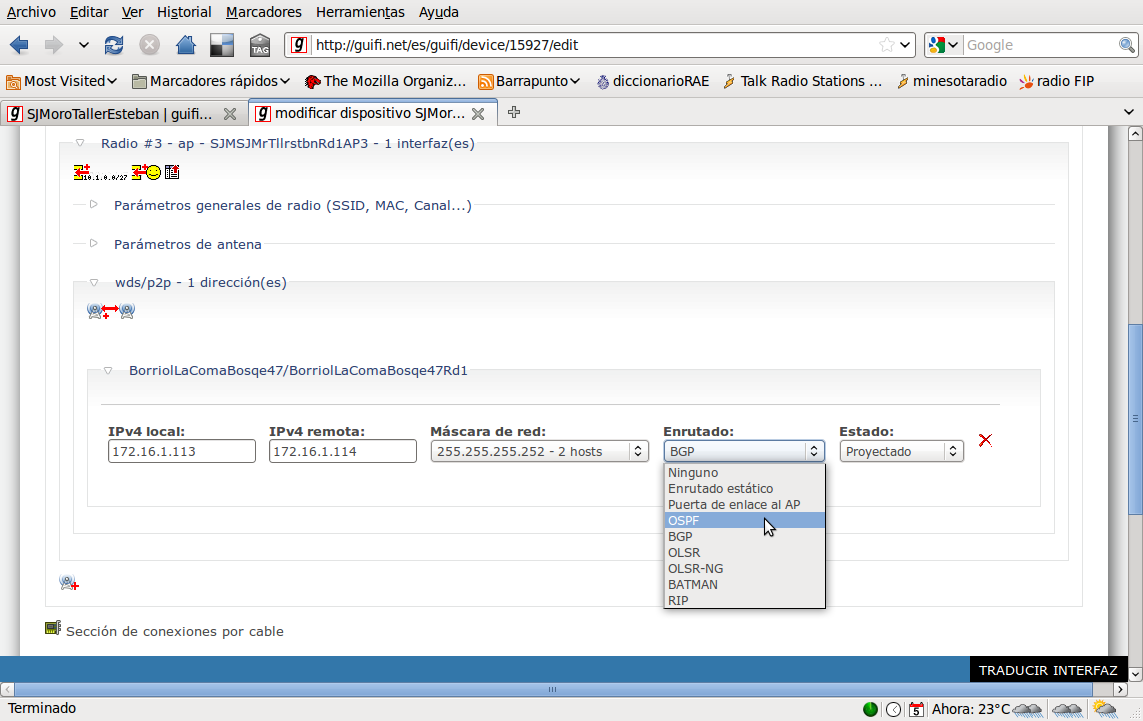
Task: Collapse the wds/p2p section
Action: [94, 283]
